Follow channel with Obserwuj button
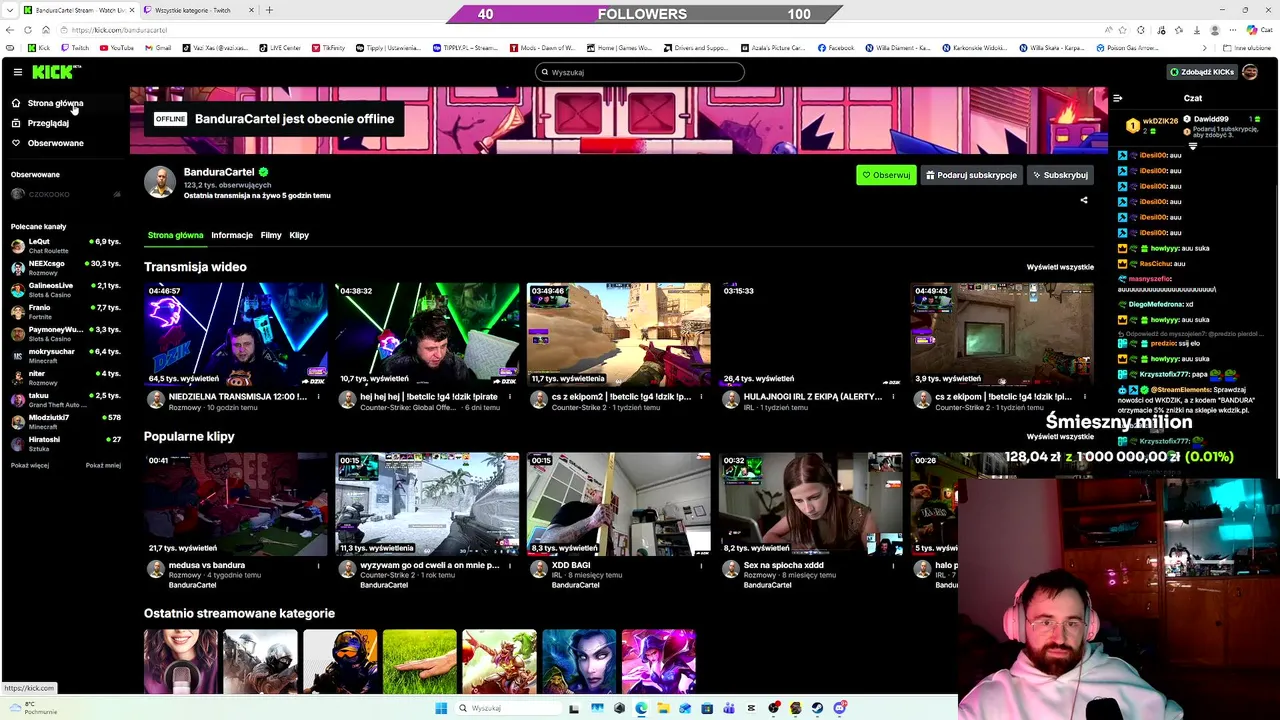The height and width of the screenshot is (720, 1280). click(886, 175)
